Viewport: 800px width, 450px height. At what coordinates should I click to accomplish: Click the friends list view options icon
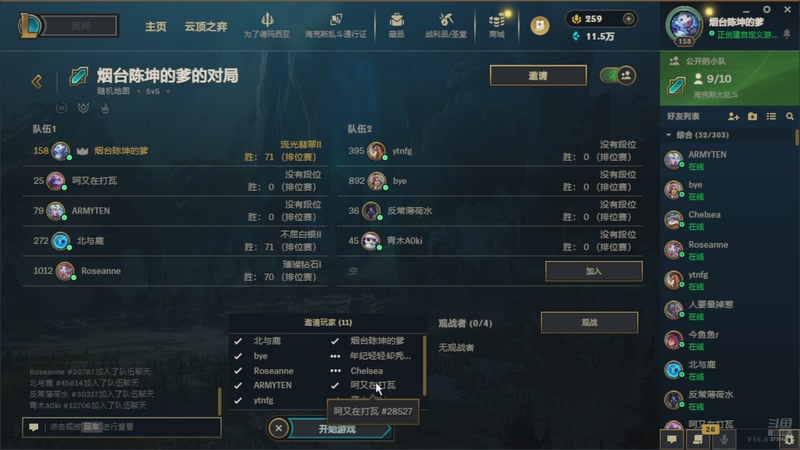(771, 117)
